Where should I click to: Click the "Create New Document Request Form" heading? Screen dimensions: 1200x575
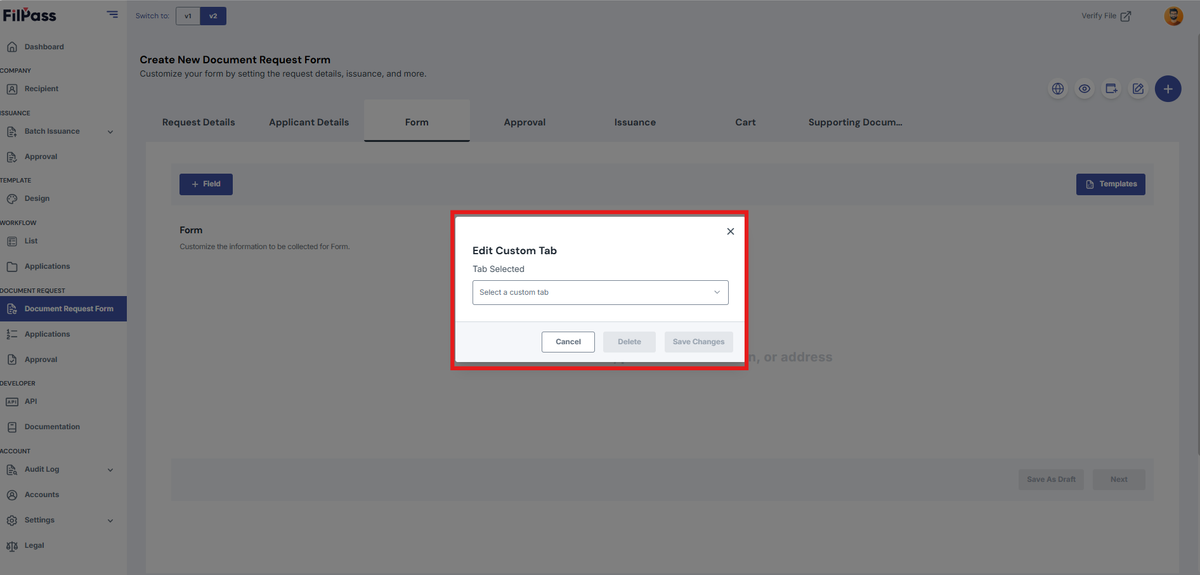click(x=235, y=60)
